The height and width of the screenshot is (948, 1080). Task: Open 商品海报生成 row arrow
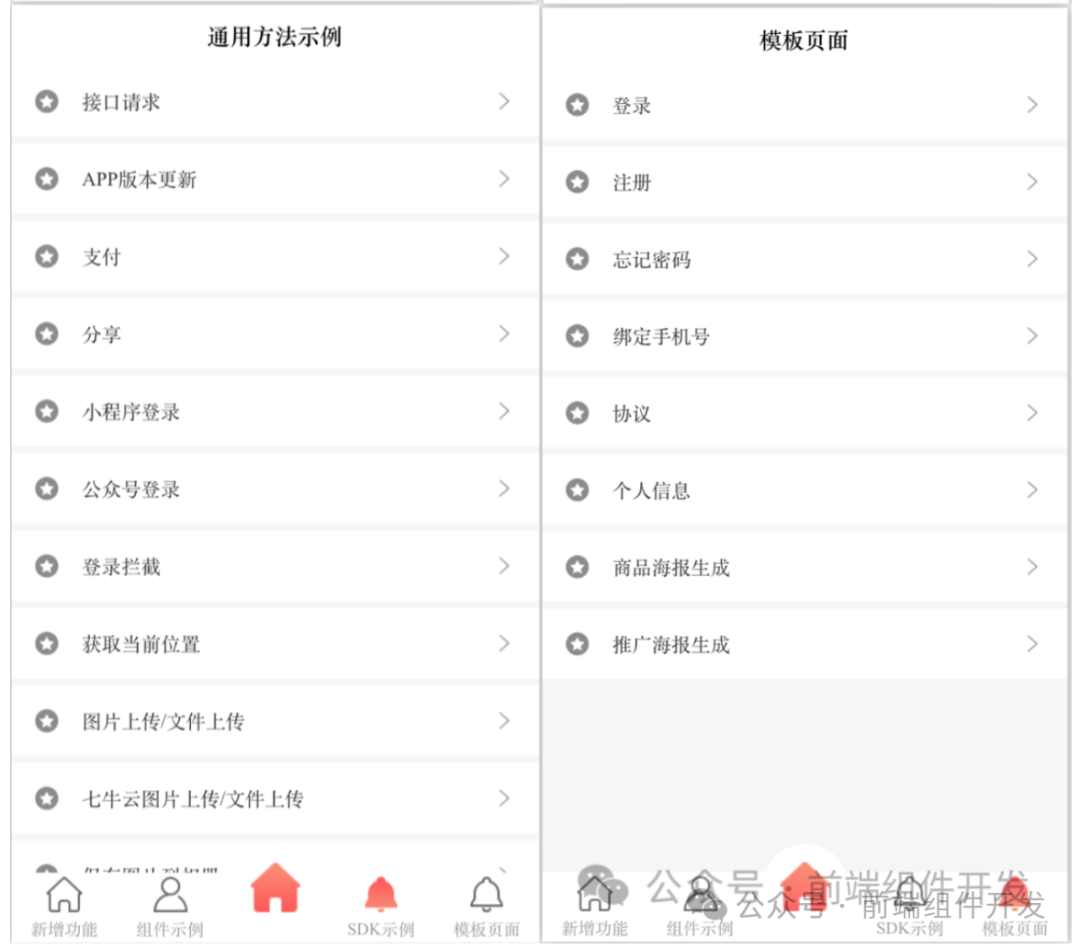pyautogui.click(x=1032, y=567)
